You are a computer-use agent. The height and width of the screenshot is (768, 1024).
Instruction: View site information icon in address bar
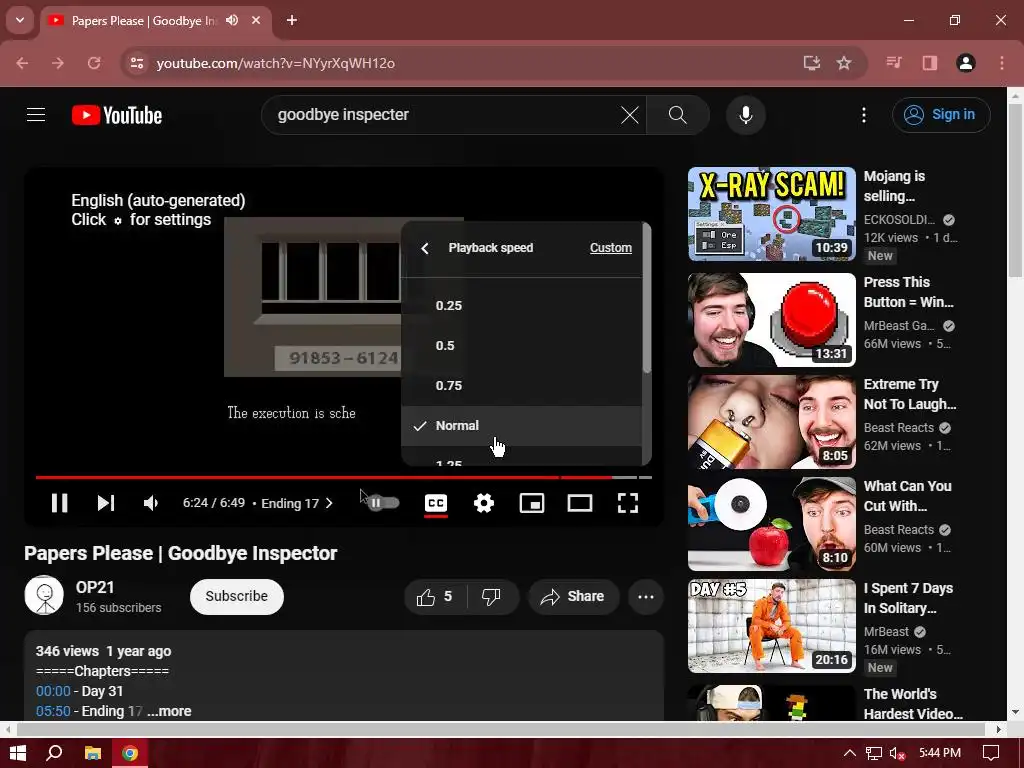pos(136,63)
